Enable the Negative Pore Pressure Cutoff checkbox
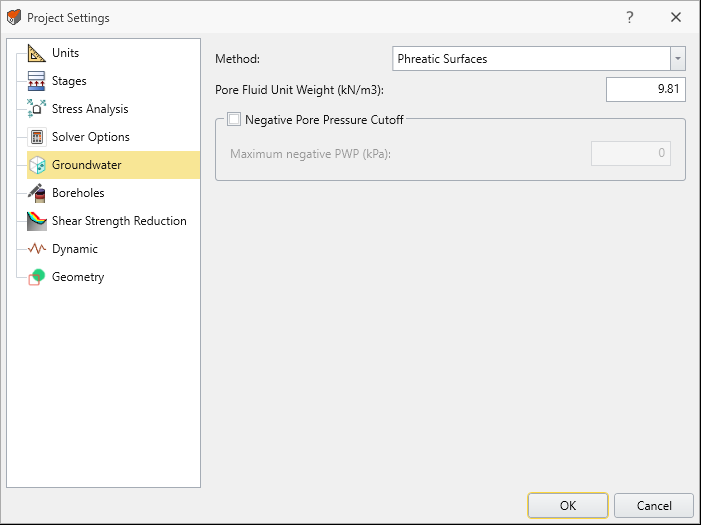This screenshot has width=701, height=525. pyautogui.click(x=234, y=119)
